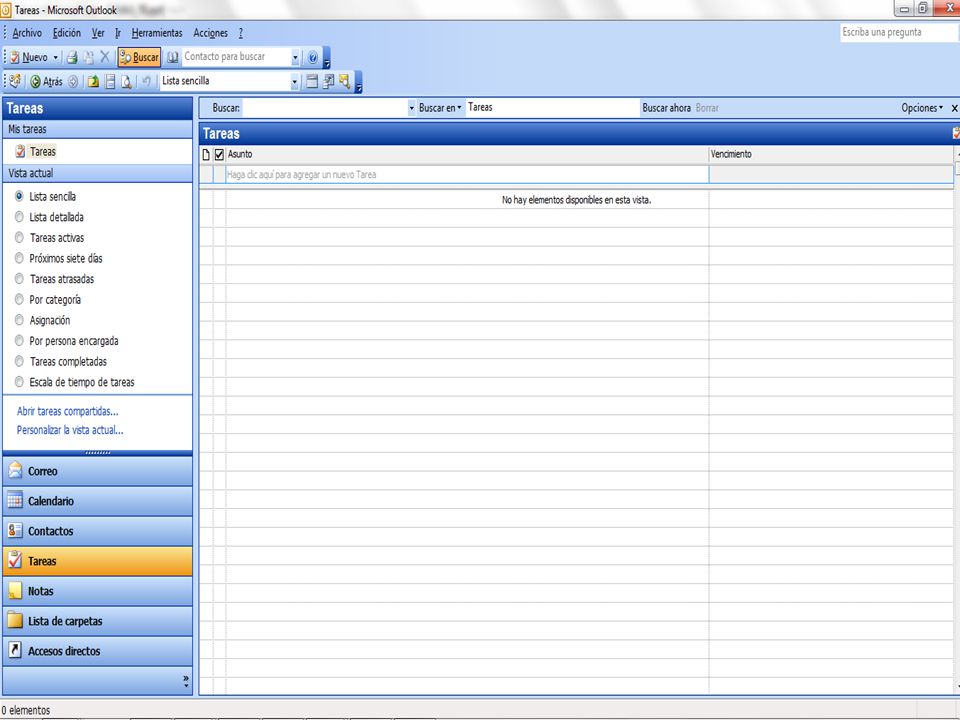Open the Opciones dropdown
Image resolution: width=960 pixels, height=720 pixels.
922,108
